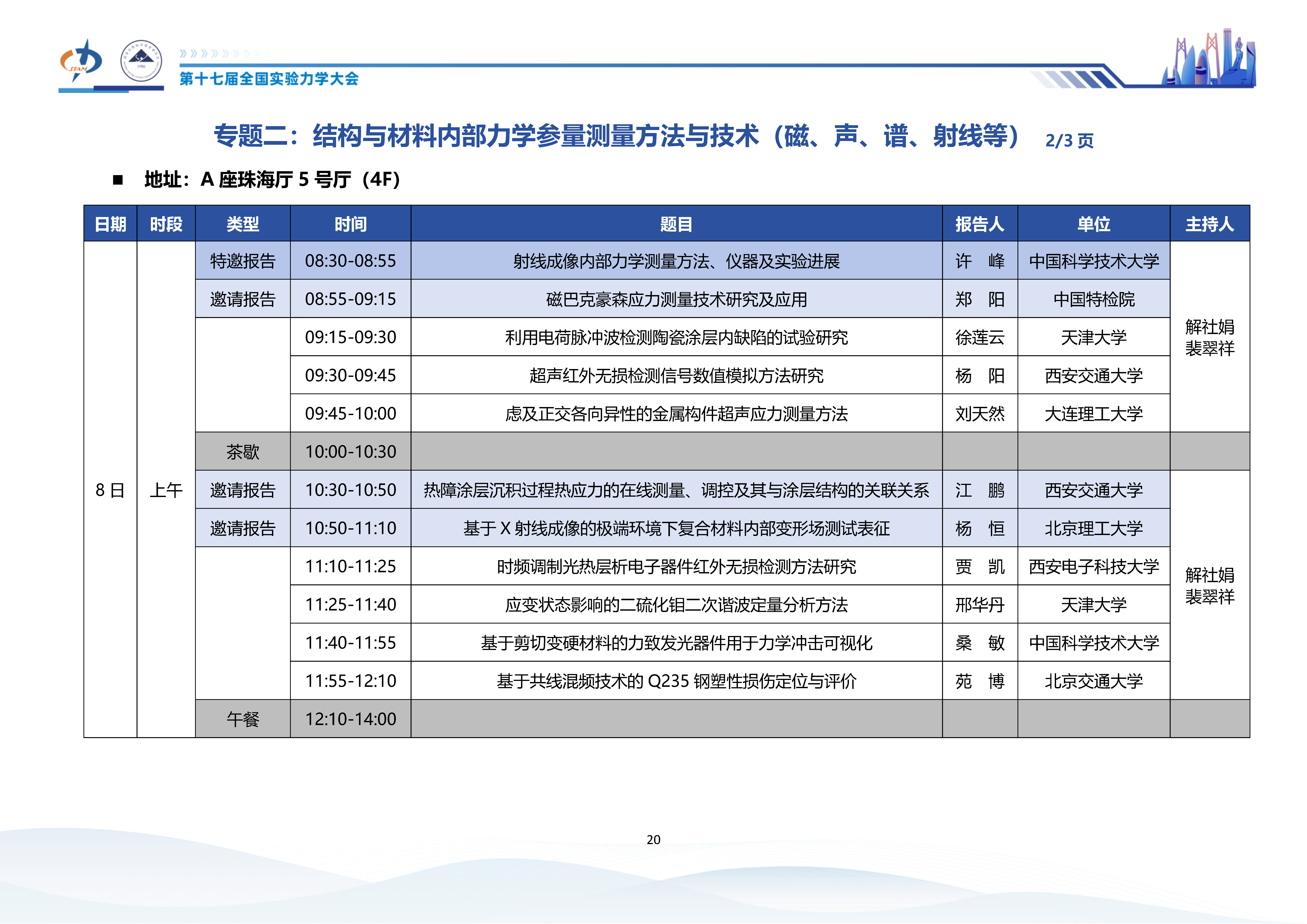Click title 超声红外无损检测信号数值模拟方法研究
The width and height of the screenshot is (1307, 924).
tap(676, 376)
